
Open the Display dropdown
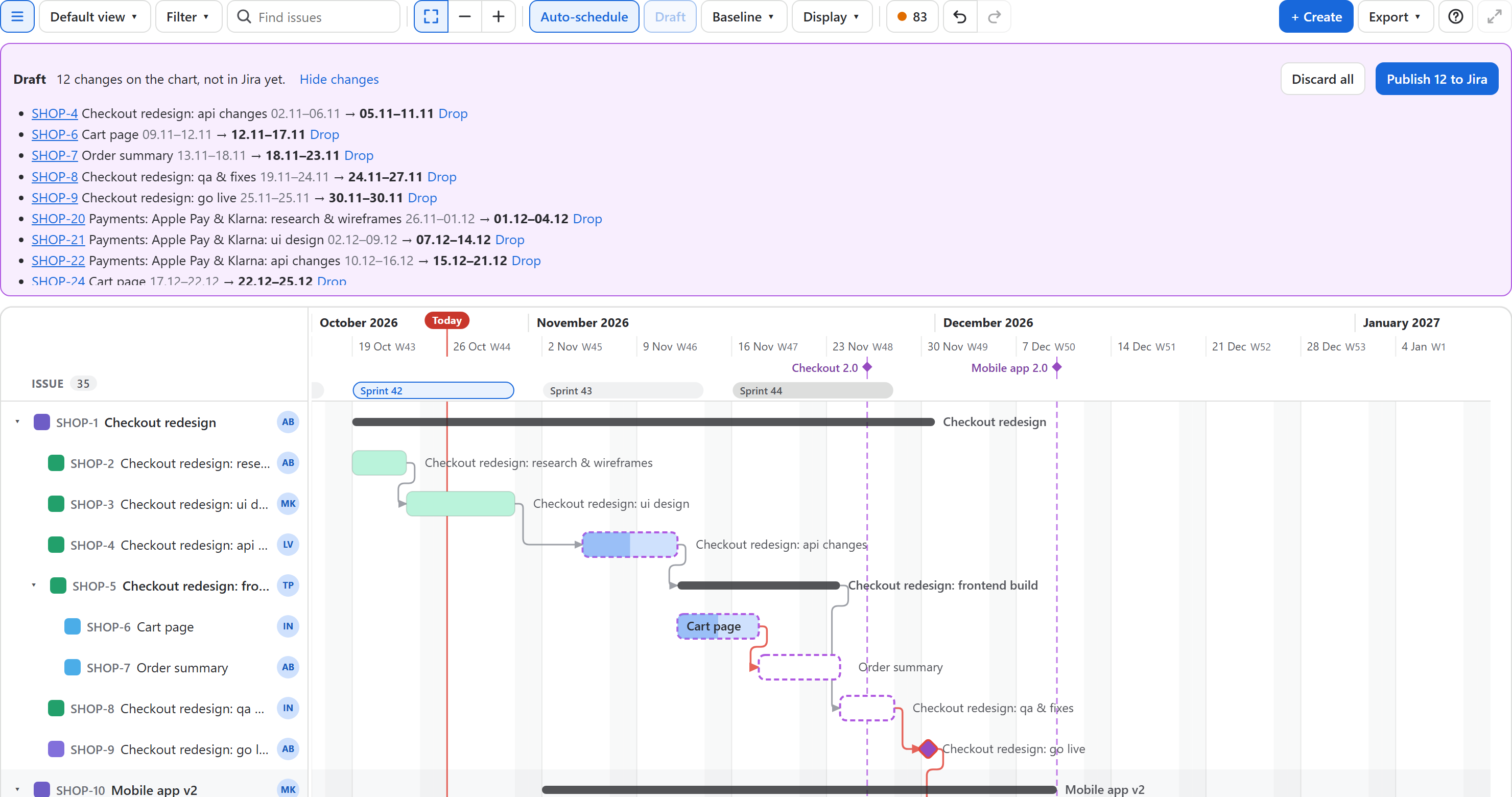[831, 16]
